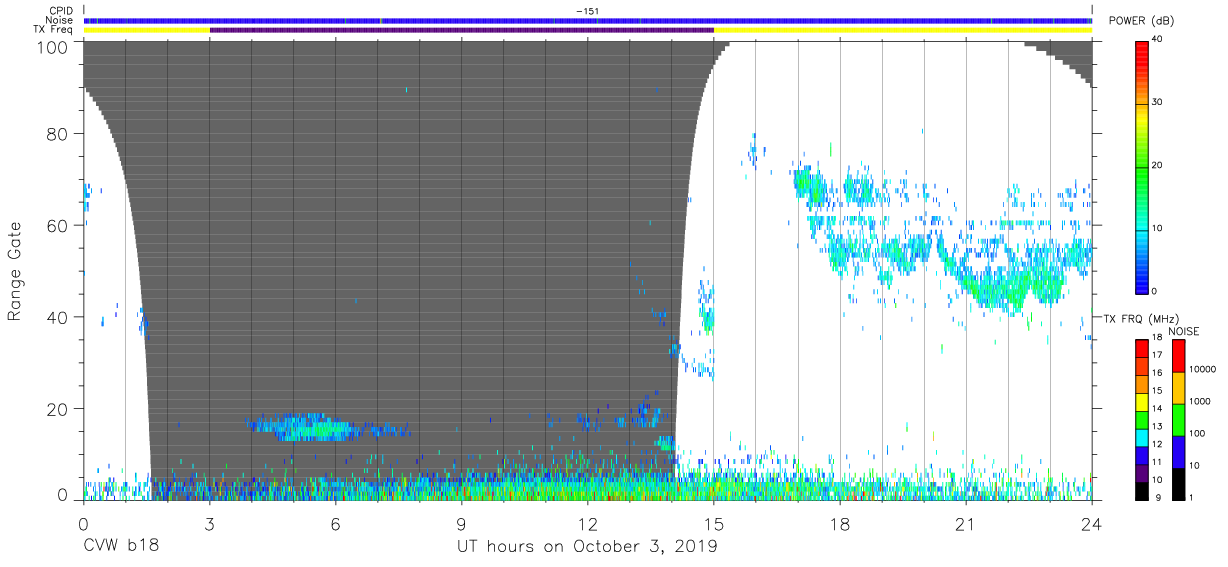Click the range gate tick label '80'
The height and width of the screenshot is (567, 1228).
pyautogui.click(x=59, y=134)
